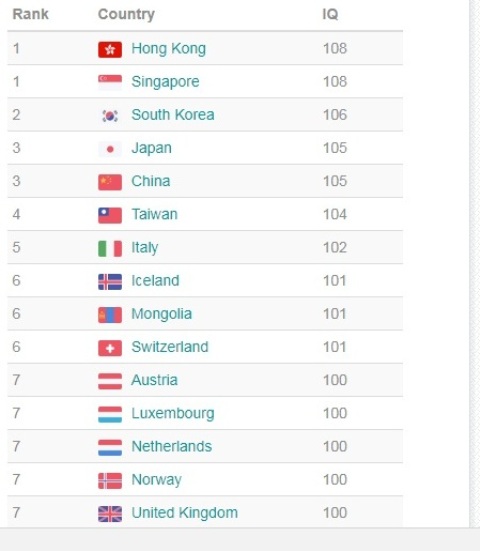Click the Mongolia flag icon

[110, 315]
